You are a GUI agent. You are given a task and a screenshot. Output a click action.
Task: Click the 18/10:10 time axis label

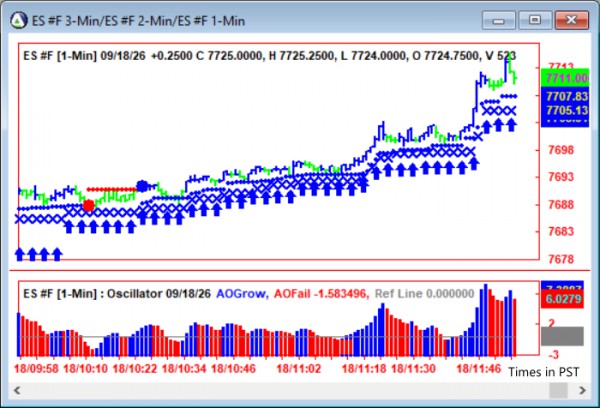tap(85, 369)
